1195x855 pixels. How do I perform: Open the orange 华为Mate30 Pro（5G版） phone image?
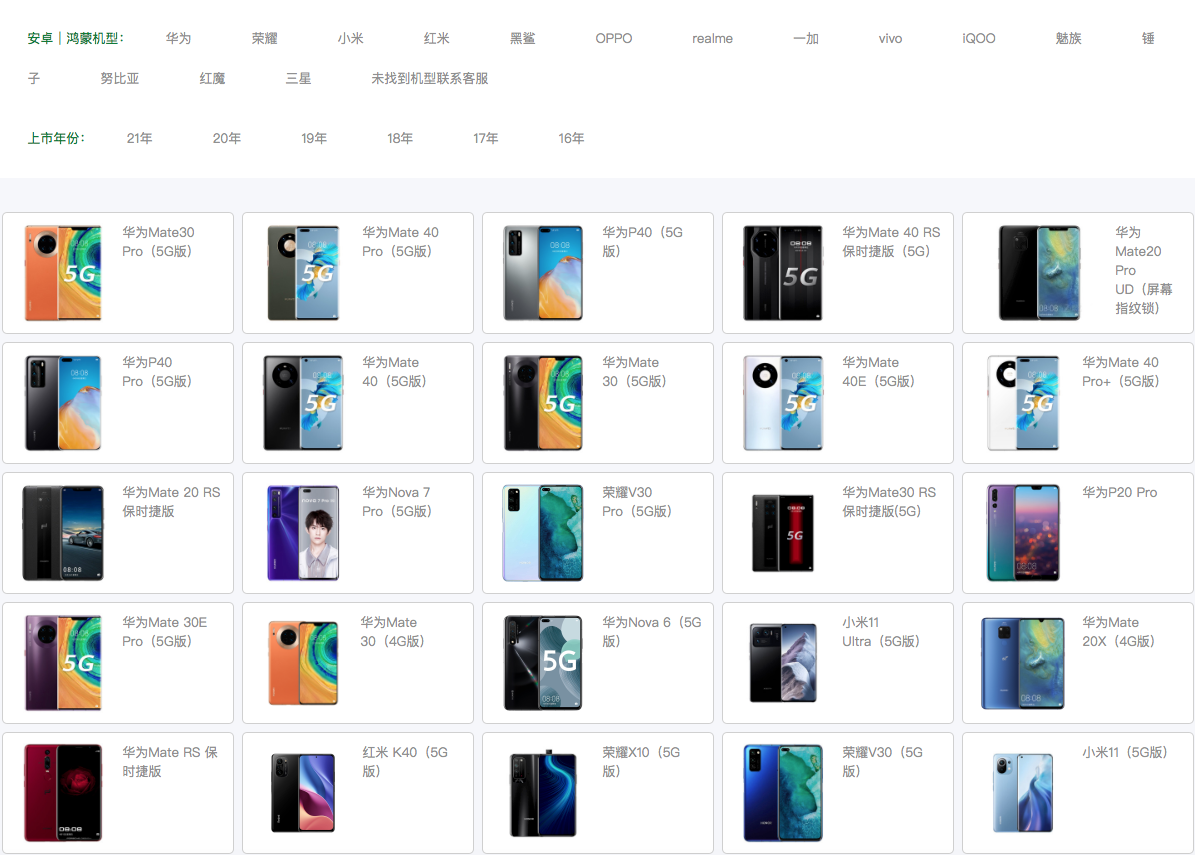click(x=63, y=273)
